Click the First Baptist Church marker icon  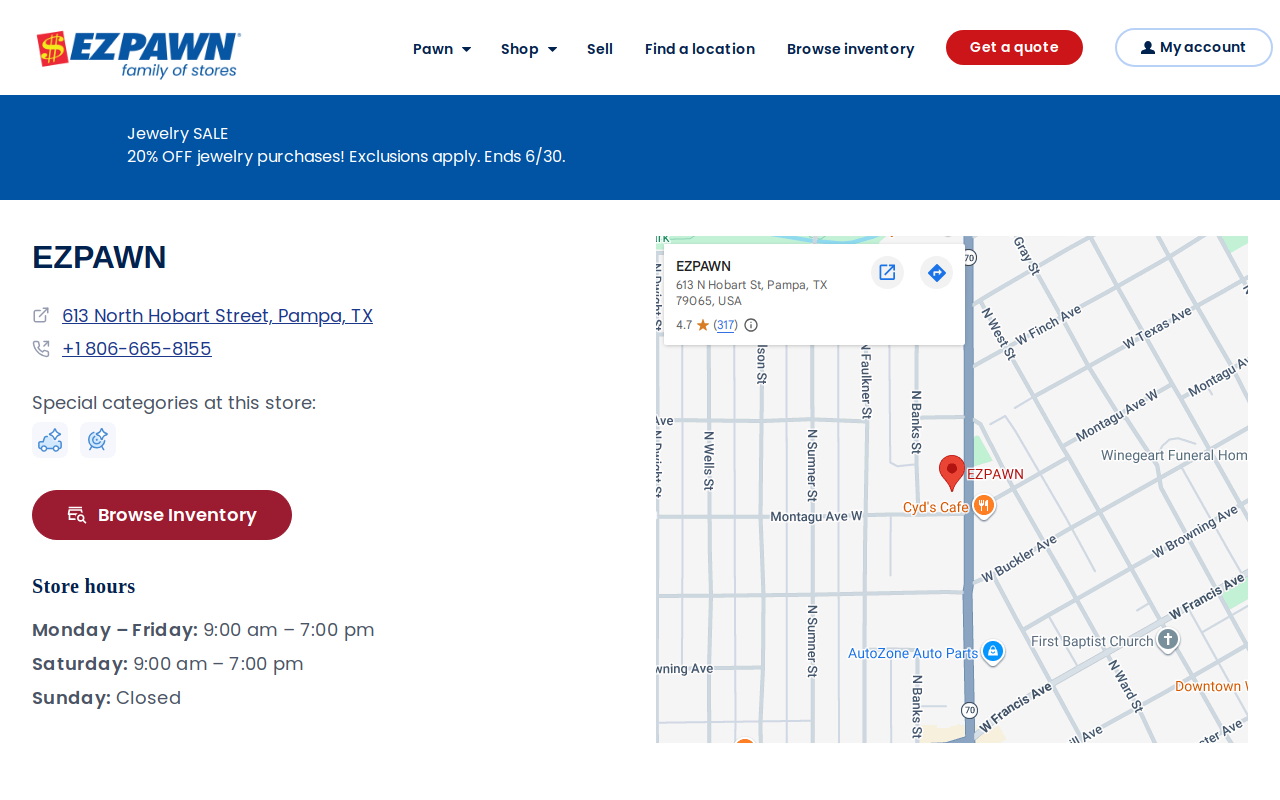(1168, 639)
